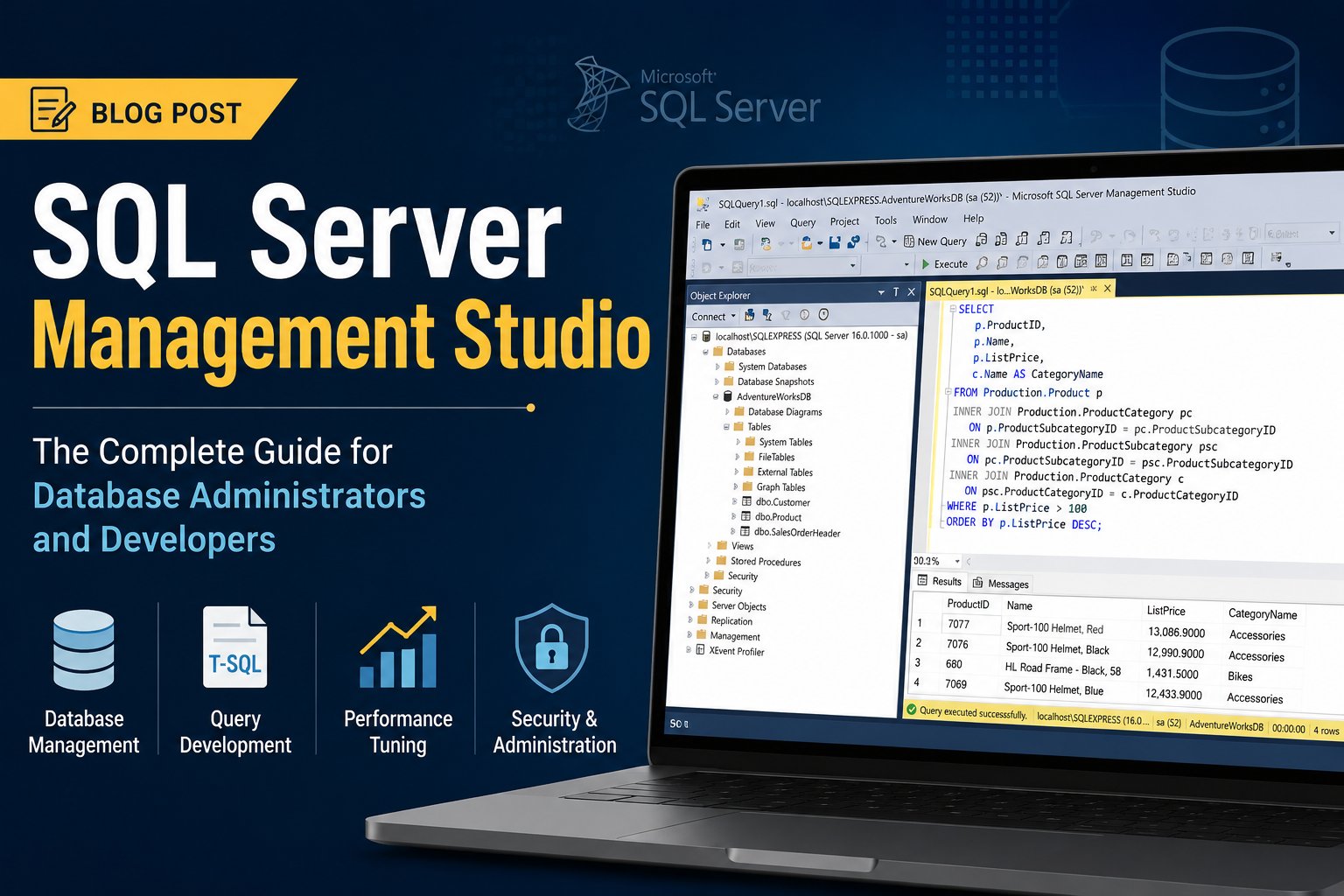Select the External Tables folder

tap(778, 472)
